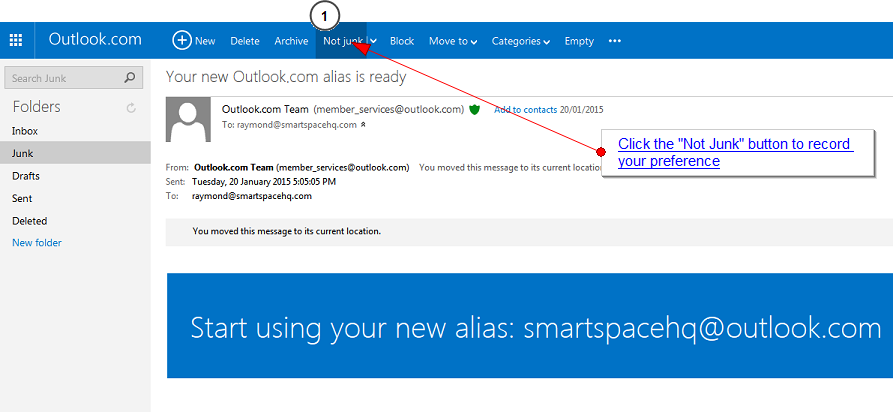Open the Inbox folder
Image resolution: width=893 pixels, height=412 pixels.
75,131
